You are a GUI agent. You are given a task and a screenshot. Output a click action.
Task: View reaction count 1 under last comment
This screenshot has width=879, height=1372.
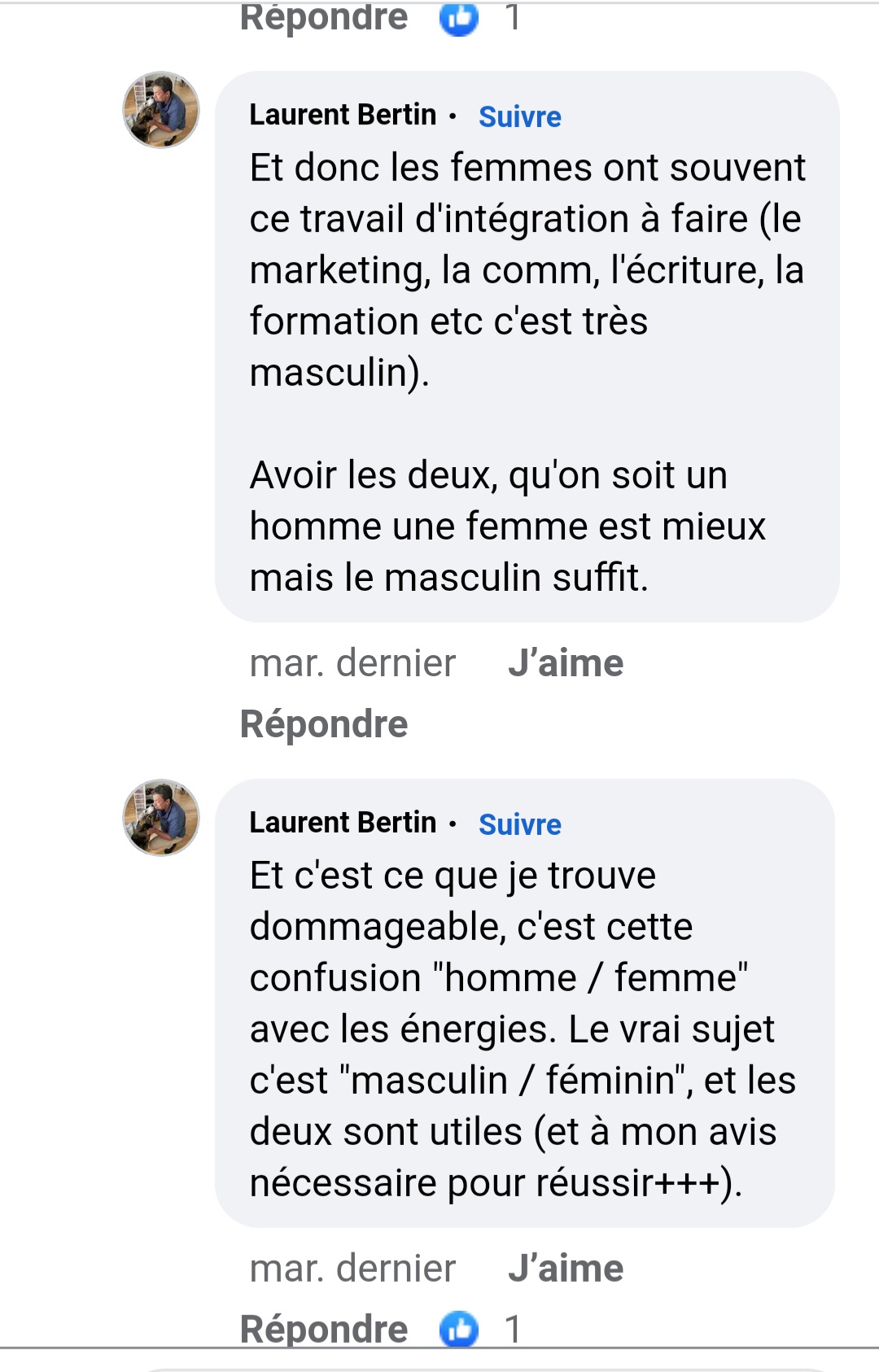point(513,1330)
